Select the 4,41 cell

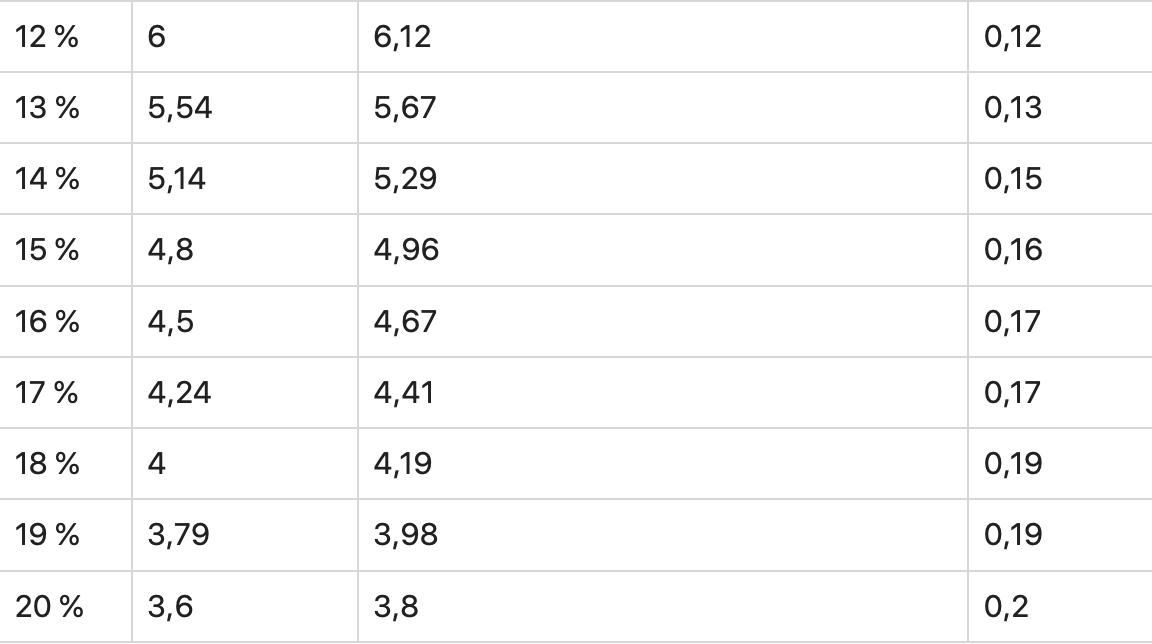[404, 392]
